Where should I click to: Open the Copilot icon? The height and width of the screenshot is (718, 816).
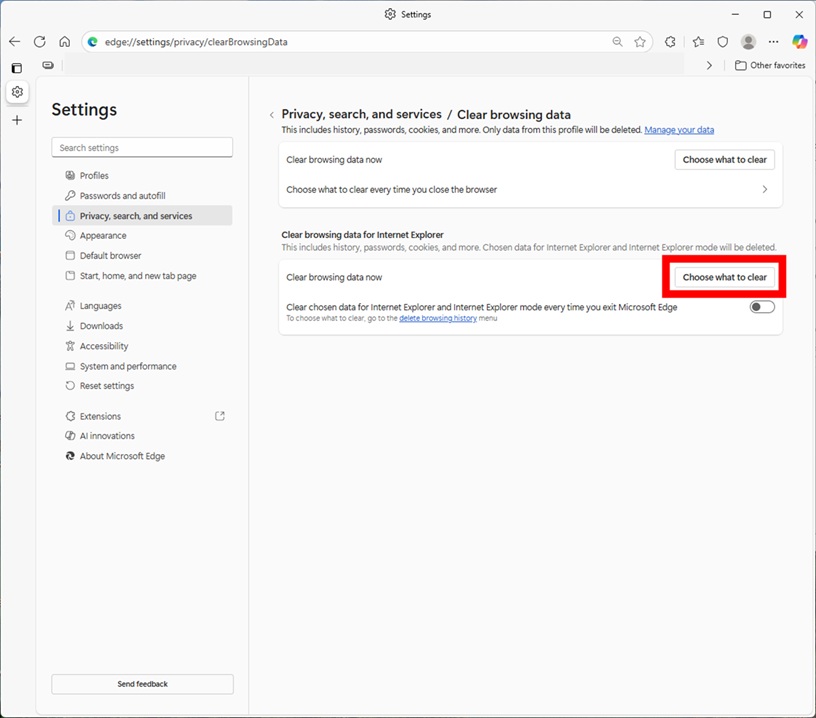point(799,42)
